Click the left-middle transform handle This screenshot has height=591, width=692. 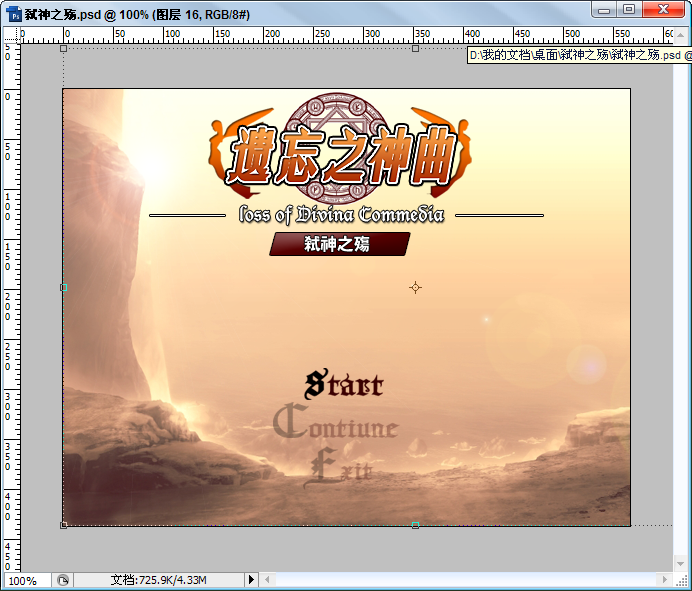click(64, 287)
